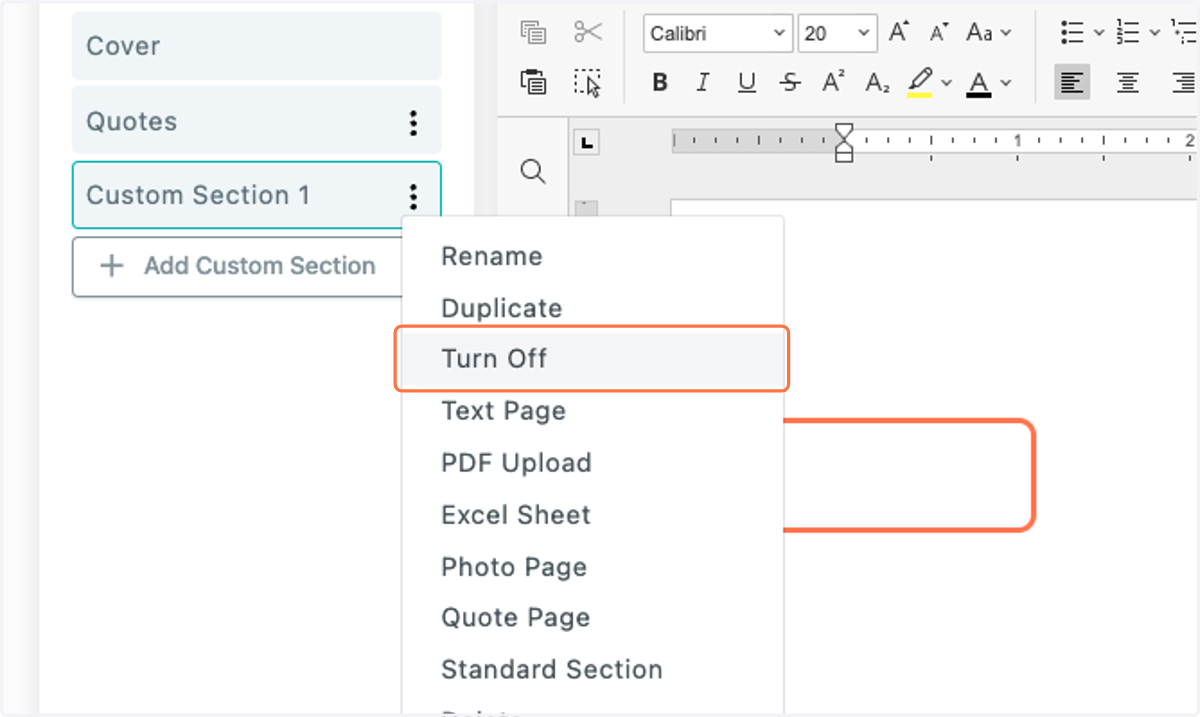Open the Quotes section options menu

coord(413,122)
